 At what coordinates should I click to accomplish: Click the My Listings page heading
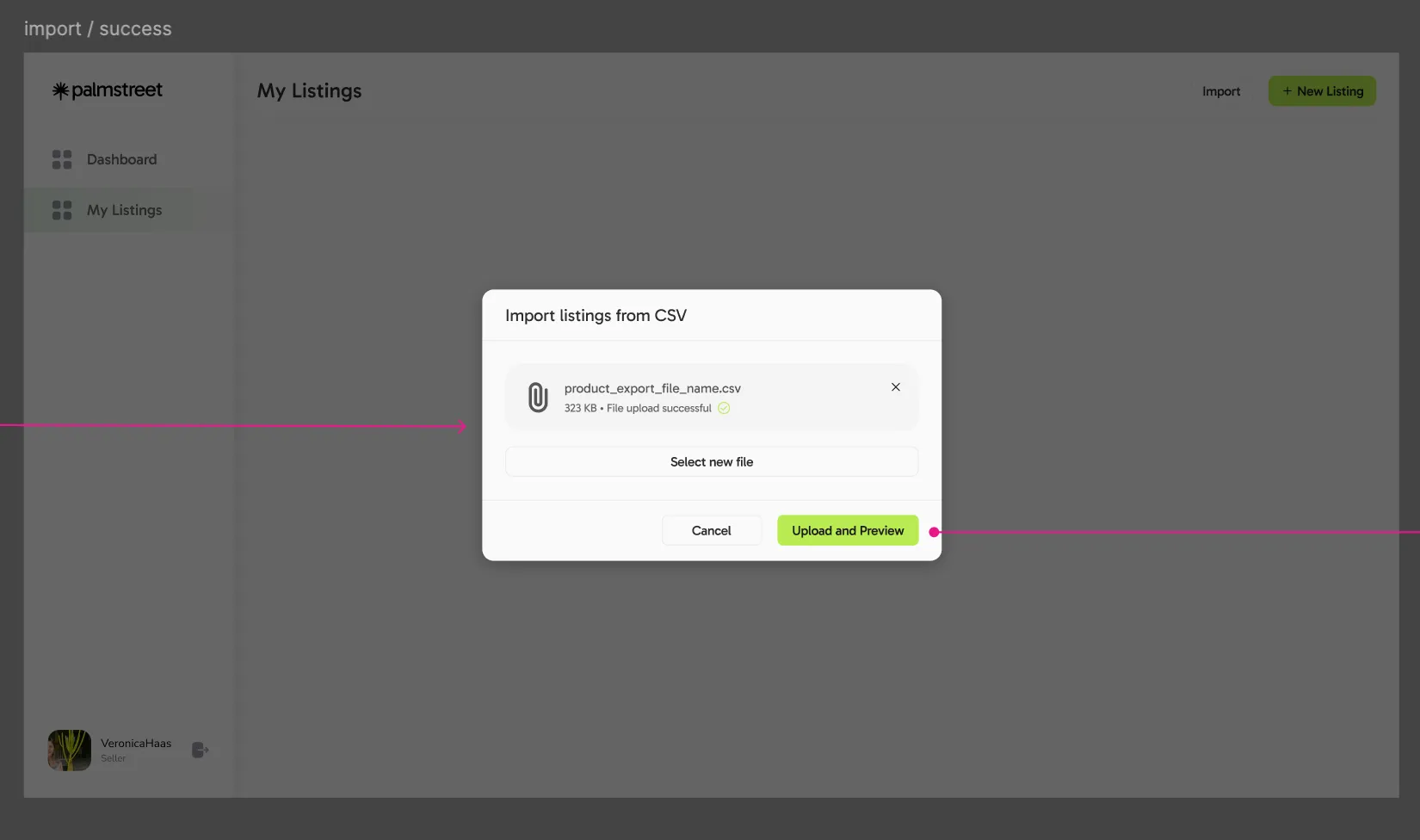[x=309, y=91]
